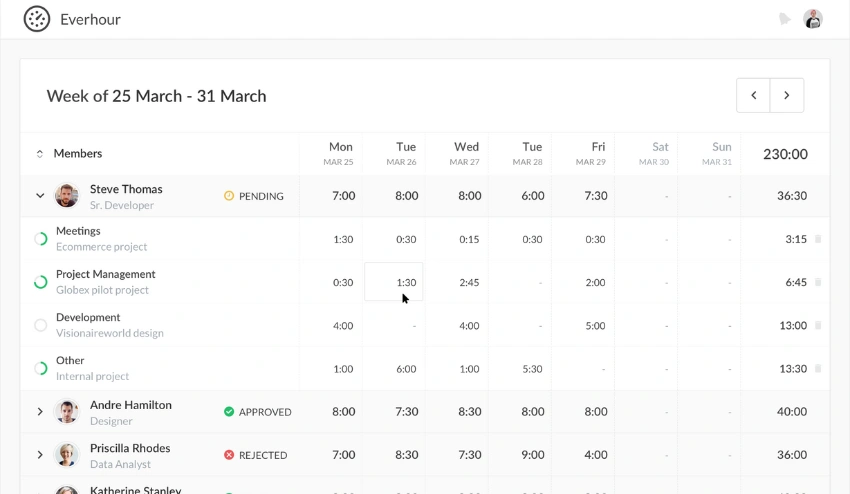Go to the next week with right arrow
The height and width of the screenshot is (494, 850).
tap(787, 95)
